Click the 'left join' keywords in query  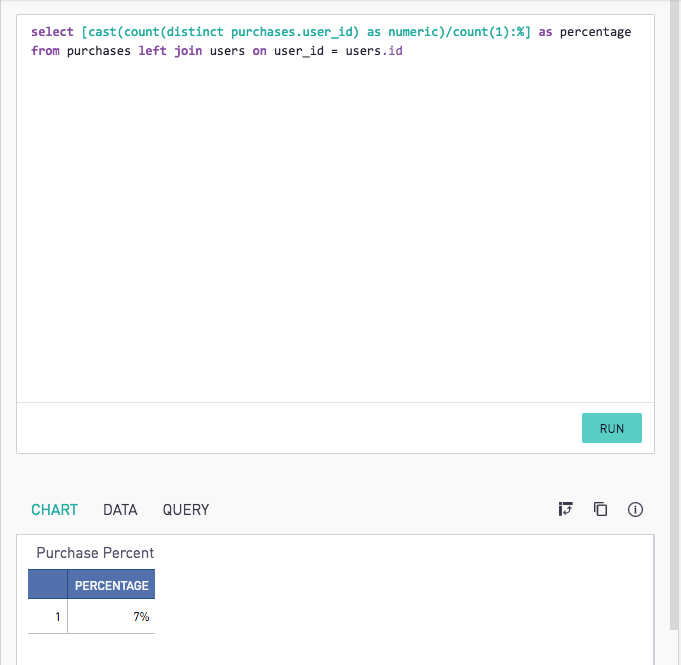pyautogui.click(x=170, y=51)
